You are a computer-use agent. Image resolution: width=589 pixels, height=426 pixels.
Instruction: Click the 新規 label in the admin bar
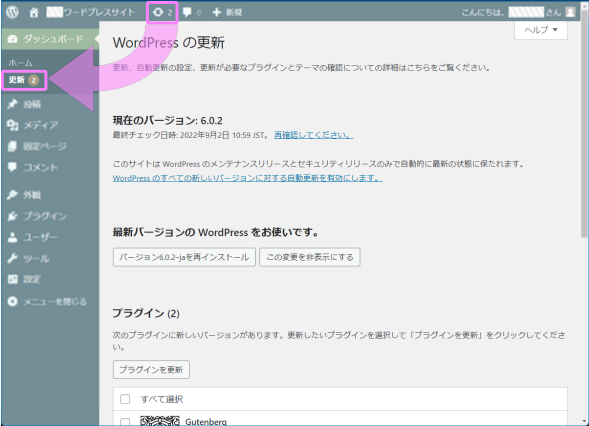pos(234,12)
